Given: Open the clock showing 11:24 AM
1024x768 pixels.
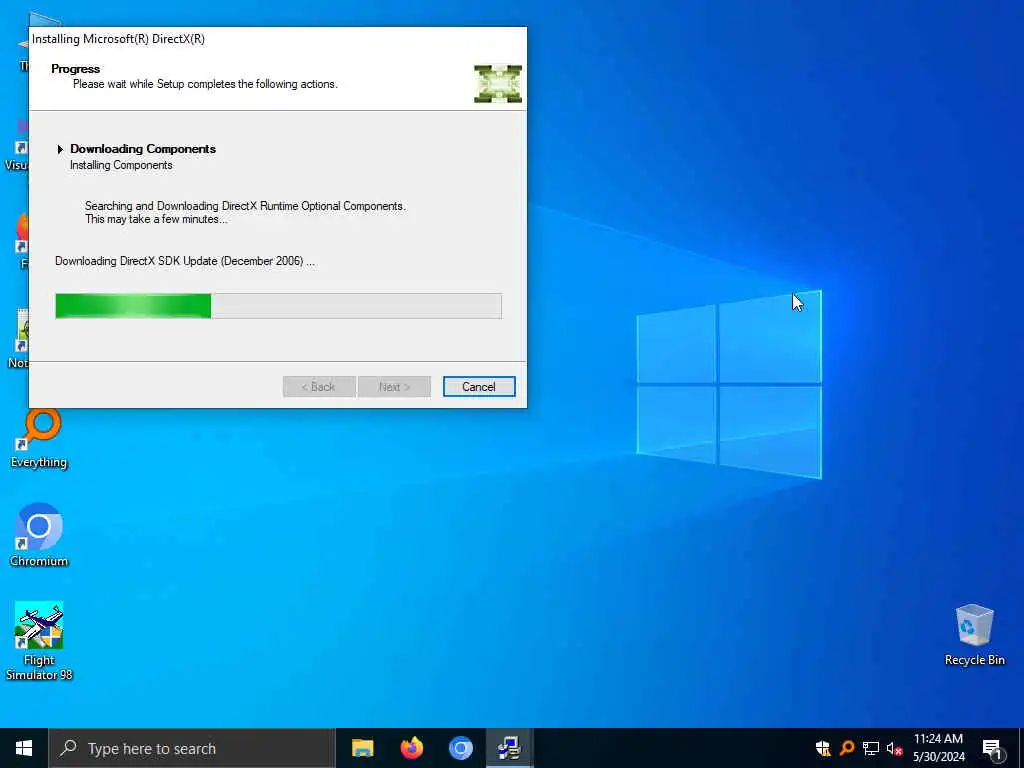Looking at the screenshot, I should tap(938, 748).
